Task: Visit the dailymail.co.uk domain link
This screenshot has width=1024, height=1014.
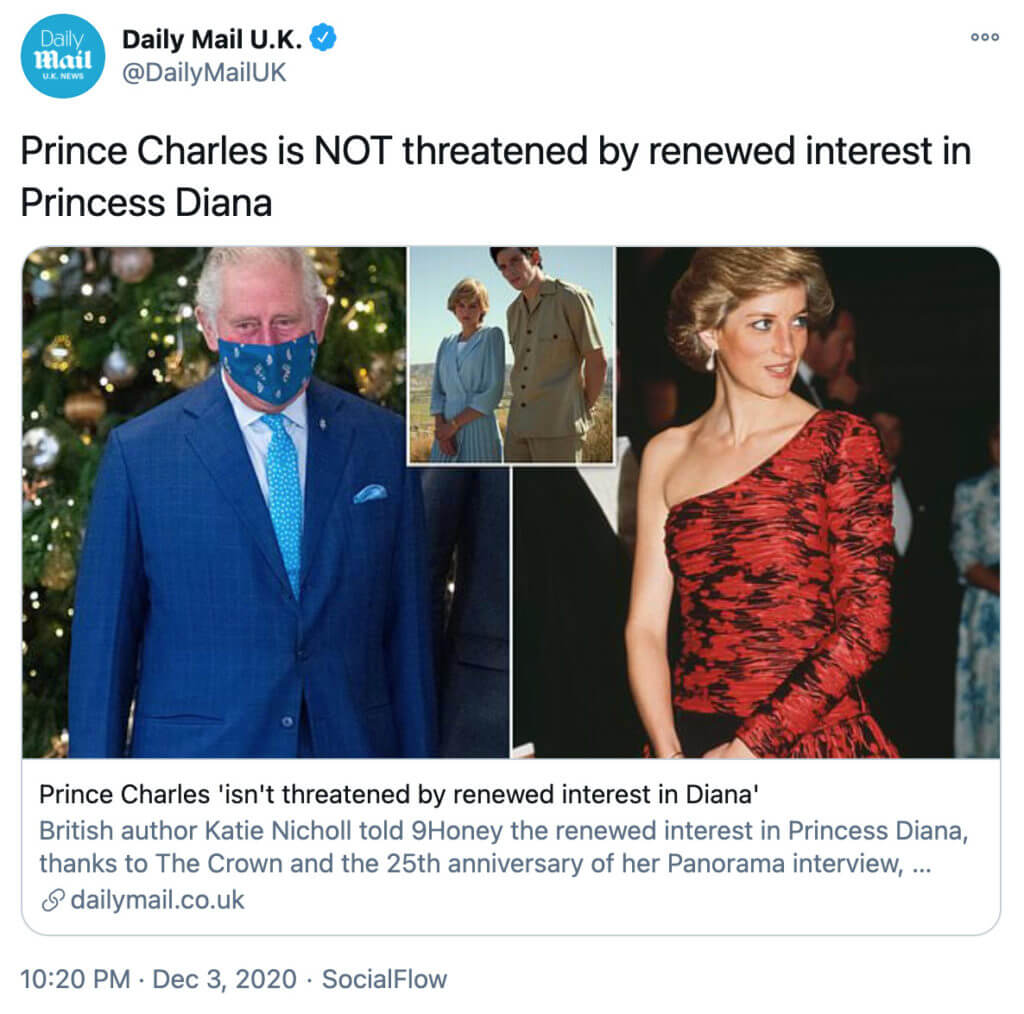Action: [157, 900]
